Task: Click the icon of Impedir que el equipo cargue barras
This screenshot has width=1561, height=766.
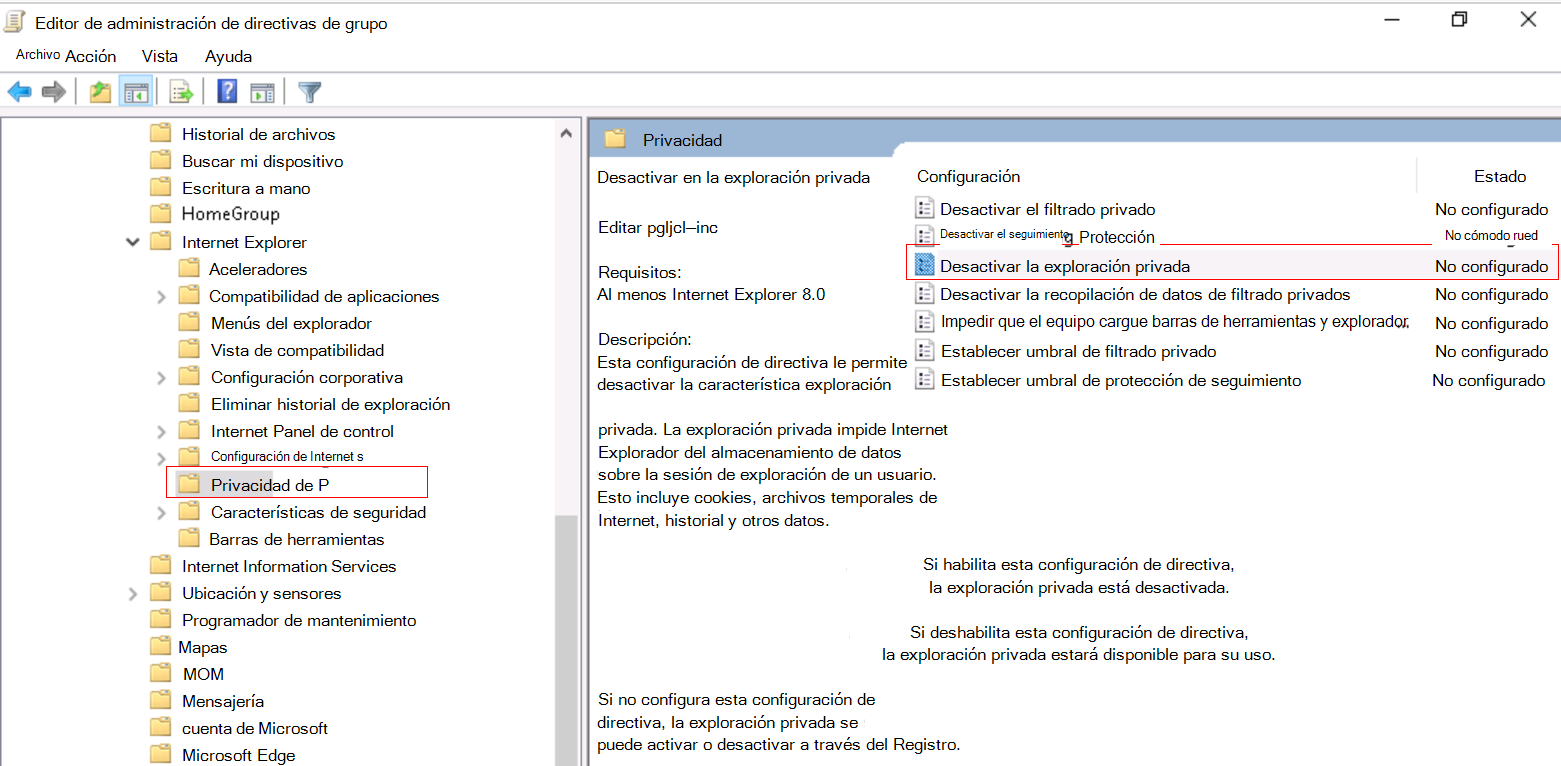Action: (x=925, y=323)
